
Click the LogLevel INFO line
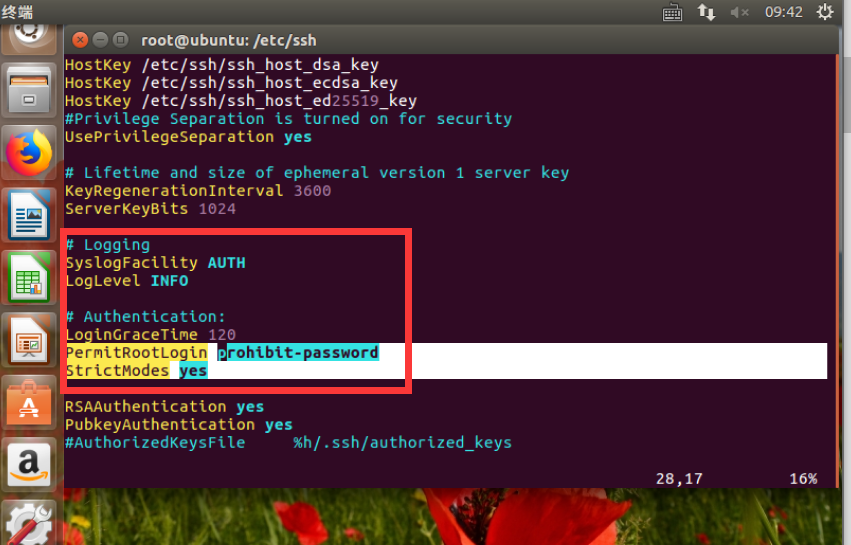(x=127, y=281)
